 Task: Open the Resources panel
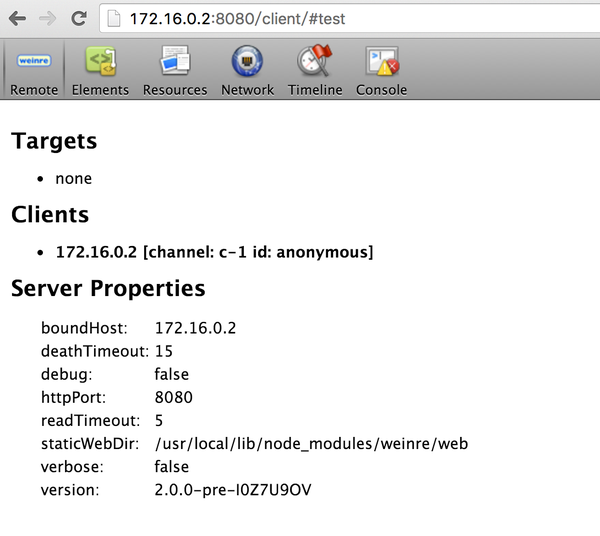(175, 71)
